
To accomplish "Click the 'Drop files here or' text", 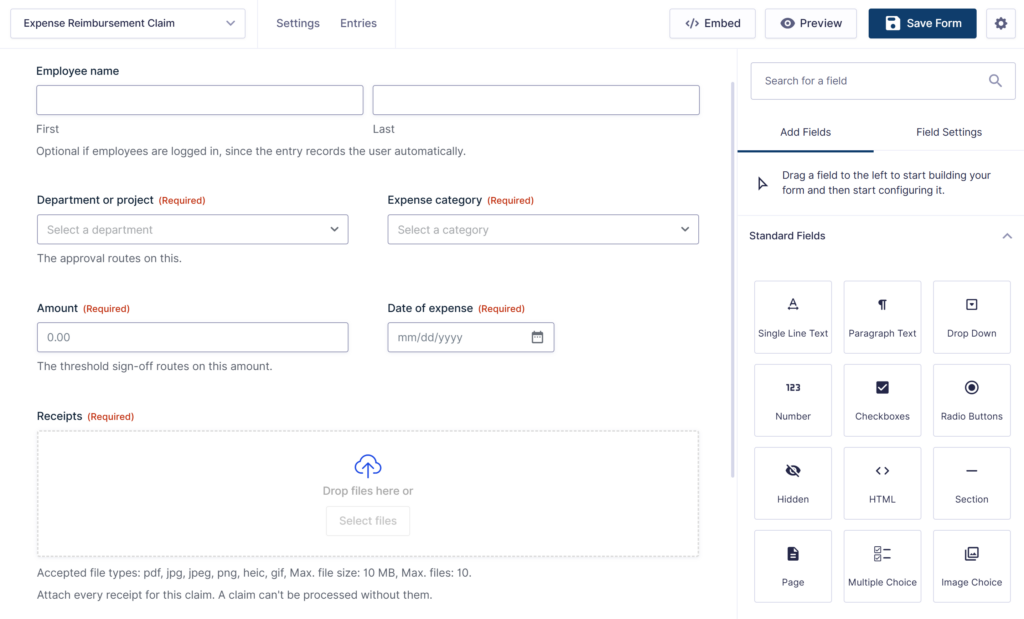I will coord(368,491).
